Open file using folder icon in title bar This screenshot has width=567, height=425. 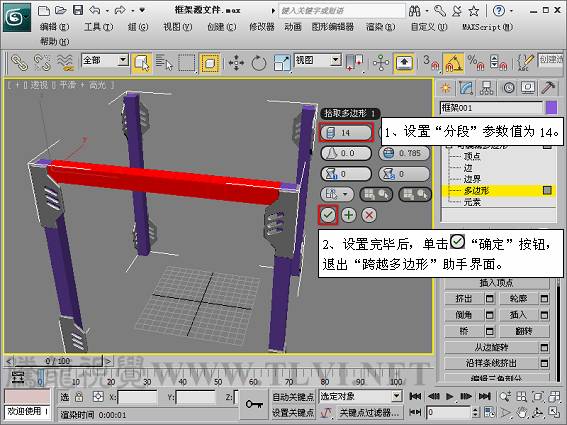click(x=60, y=10)
